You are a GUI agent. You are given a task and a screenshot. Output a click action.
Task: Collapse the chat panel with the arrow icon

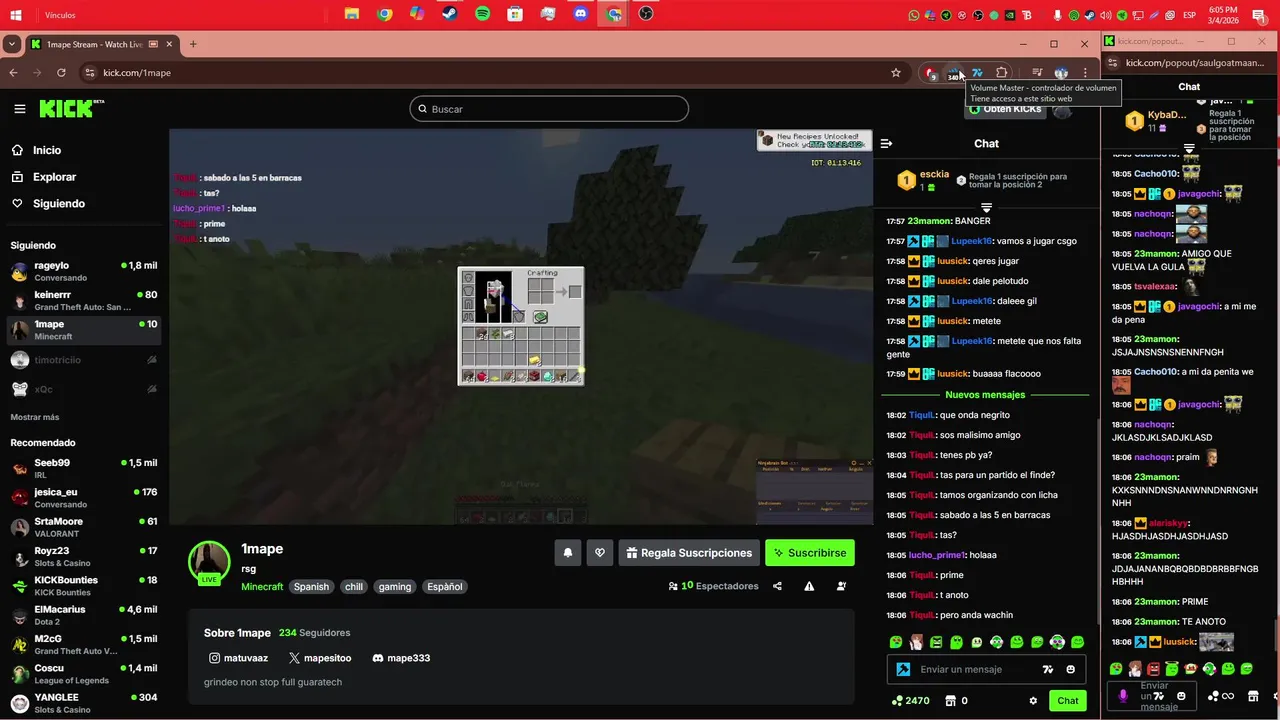pos(886,144)
